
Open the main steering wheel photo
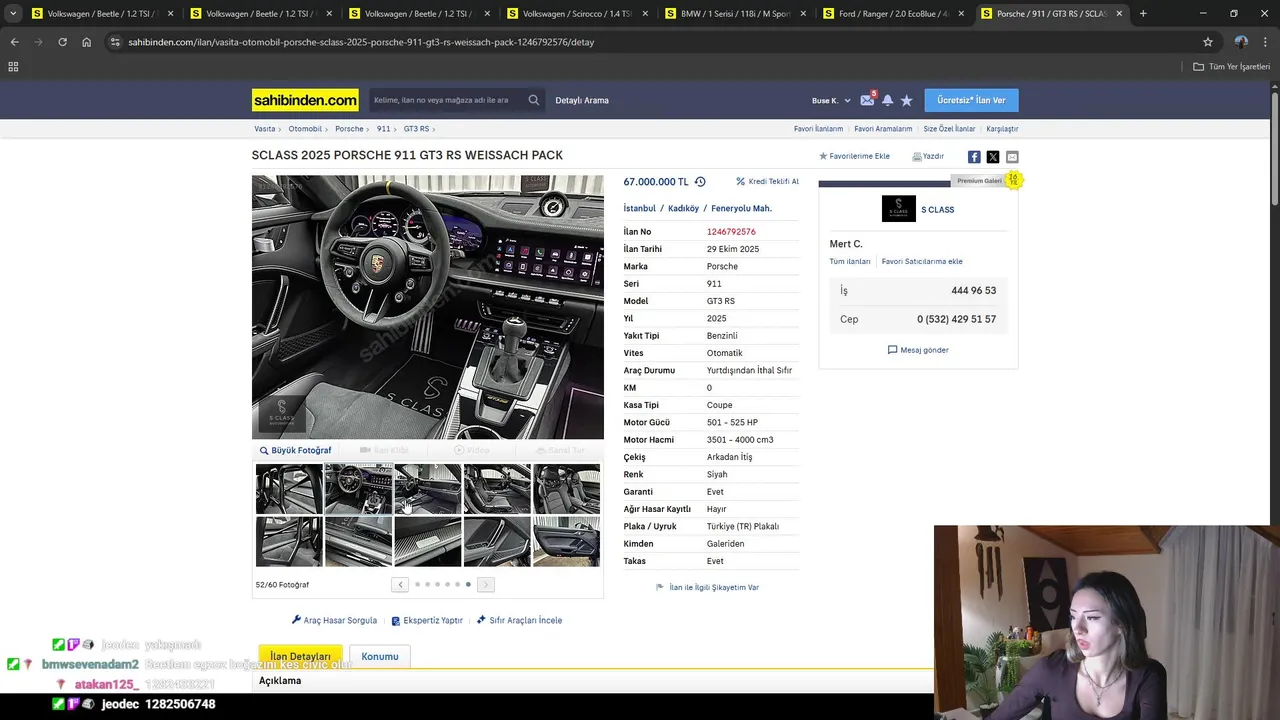coord(428,307)
